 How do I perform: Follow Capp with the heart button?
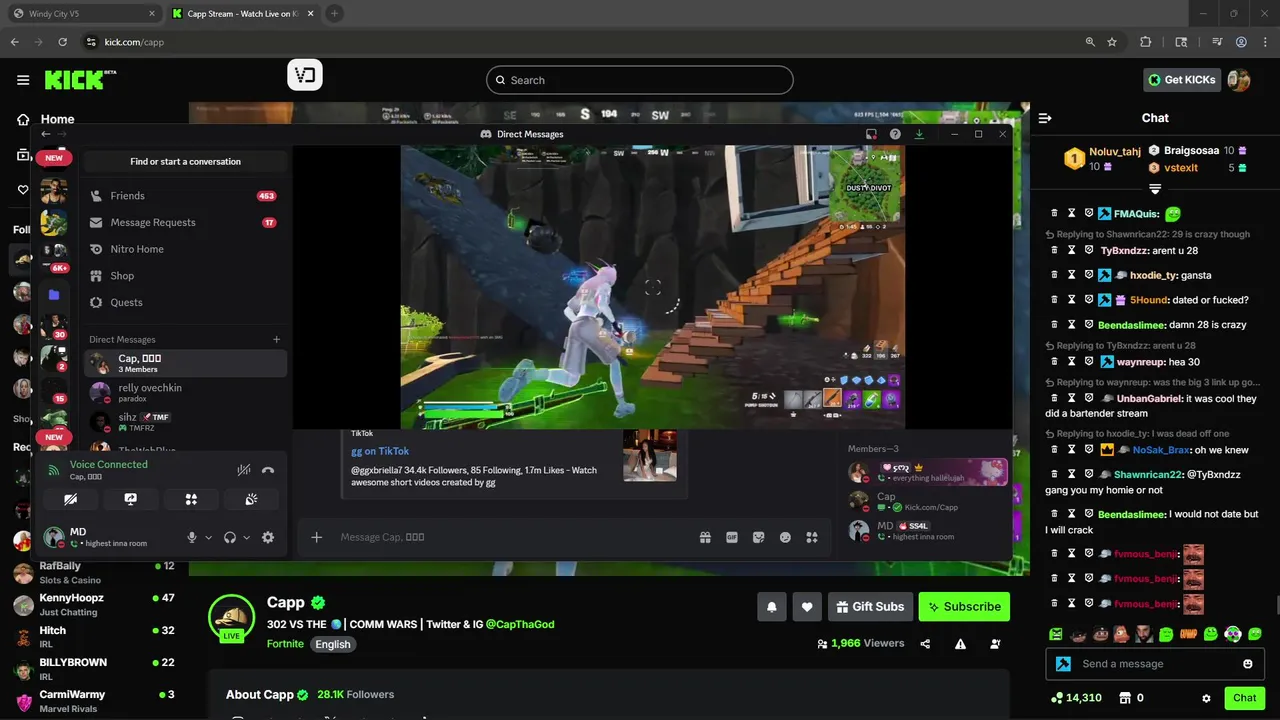807,606
